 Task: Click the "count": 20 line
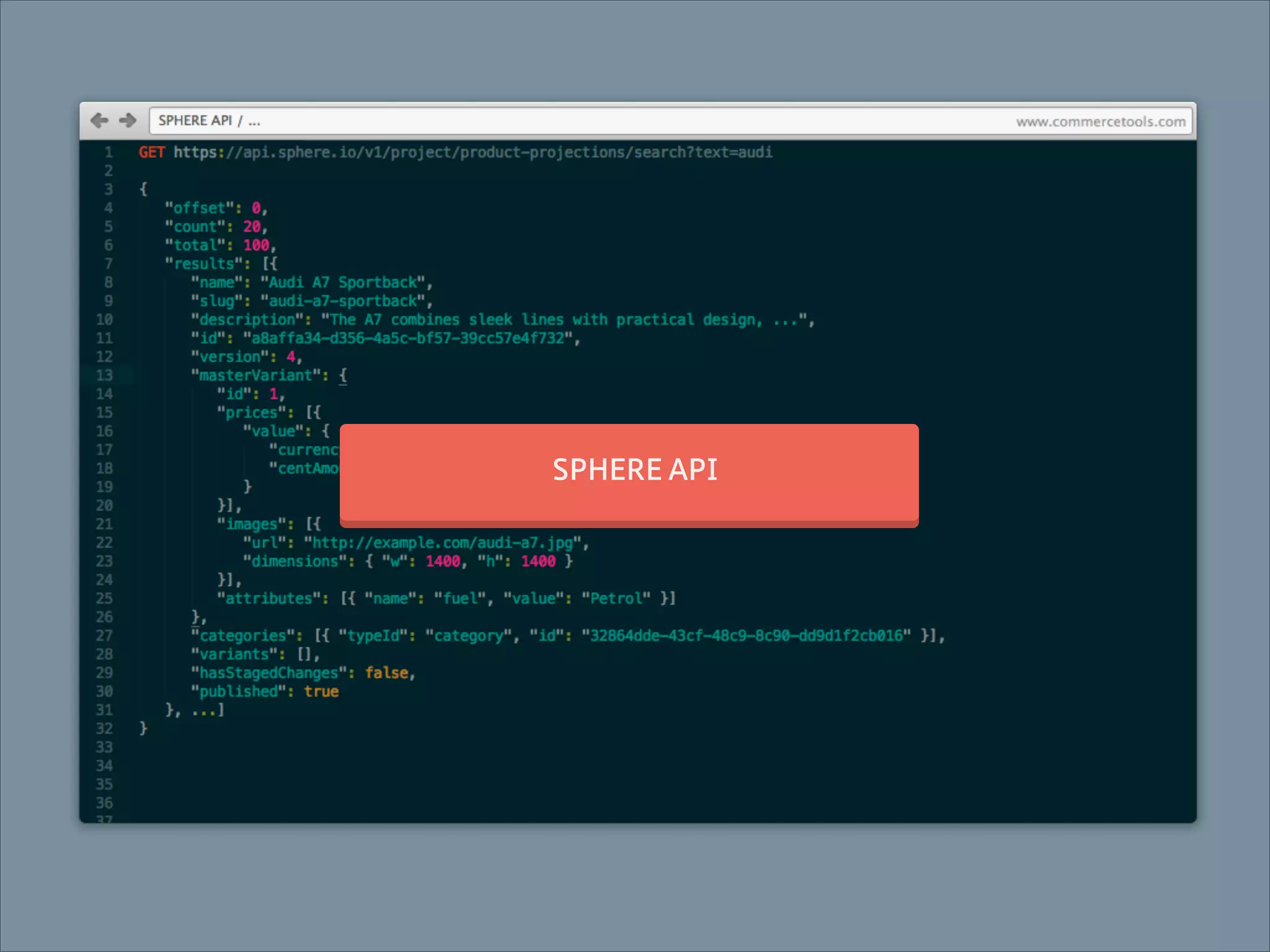(x=216, y=226)
